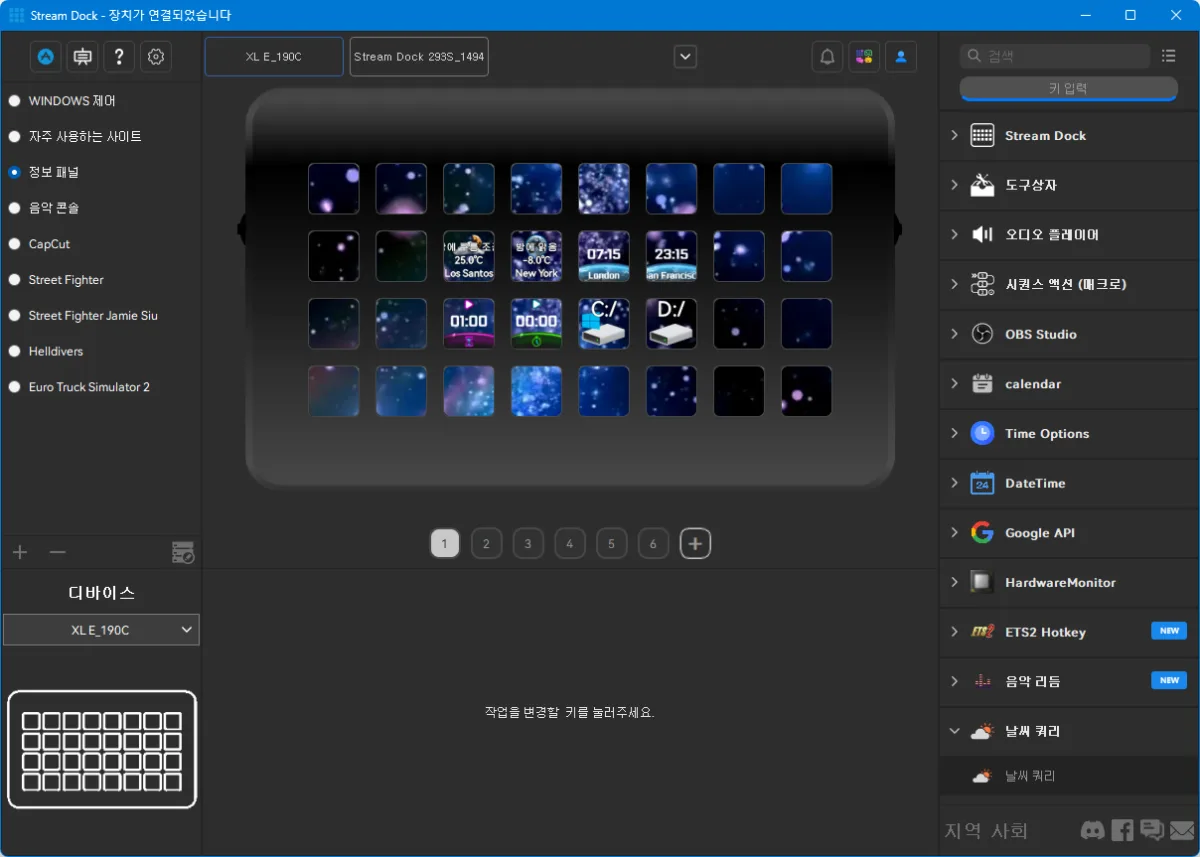Open the XL E_190C device dropdown
This screenshot has height=857, width=1200.
[x=101, y=630]
